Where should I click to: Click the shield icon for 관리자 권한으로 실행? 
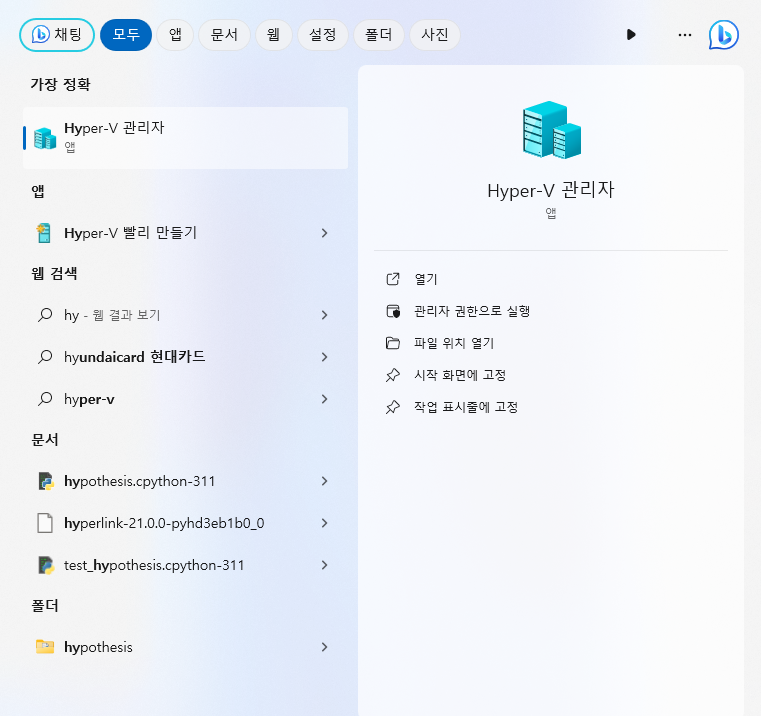pos(393,311)
